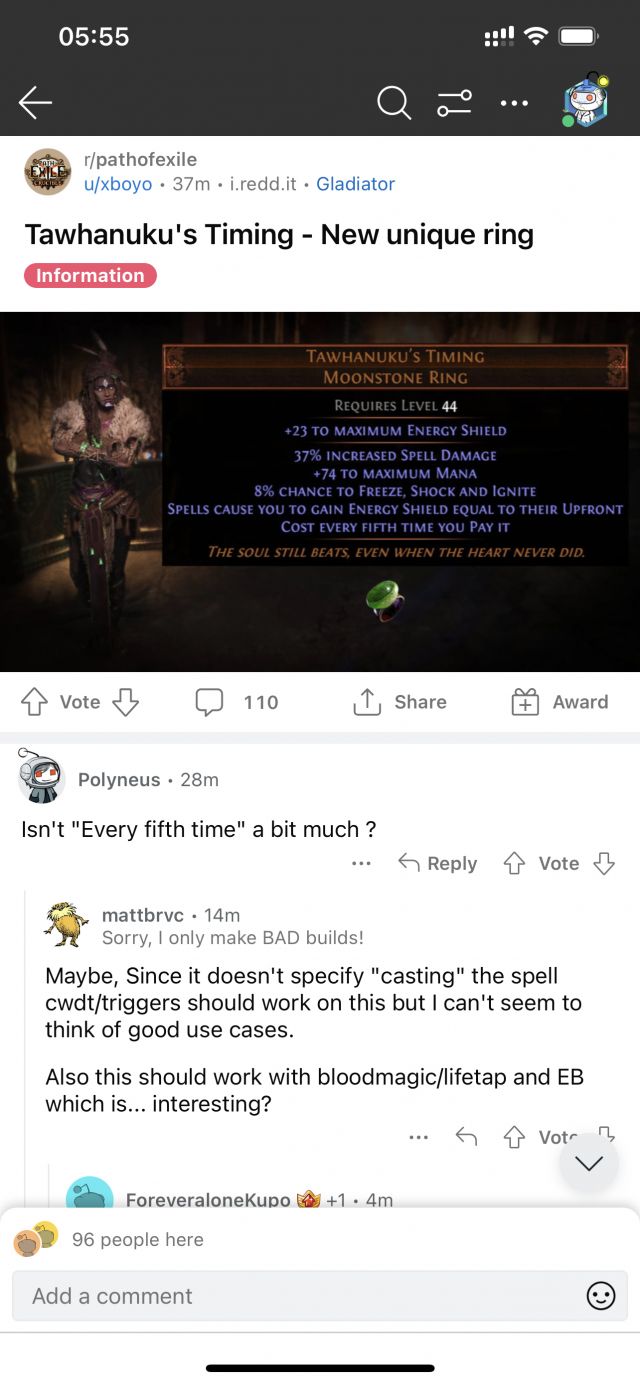Open more options on Polyneus's comment
The height and width of the screenshot is (1384, 640).
pyautogui.click(x=361, y=863)
